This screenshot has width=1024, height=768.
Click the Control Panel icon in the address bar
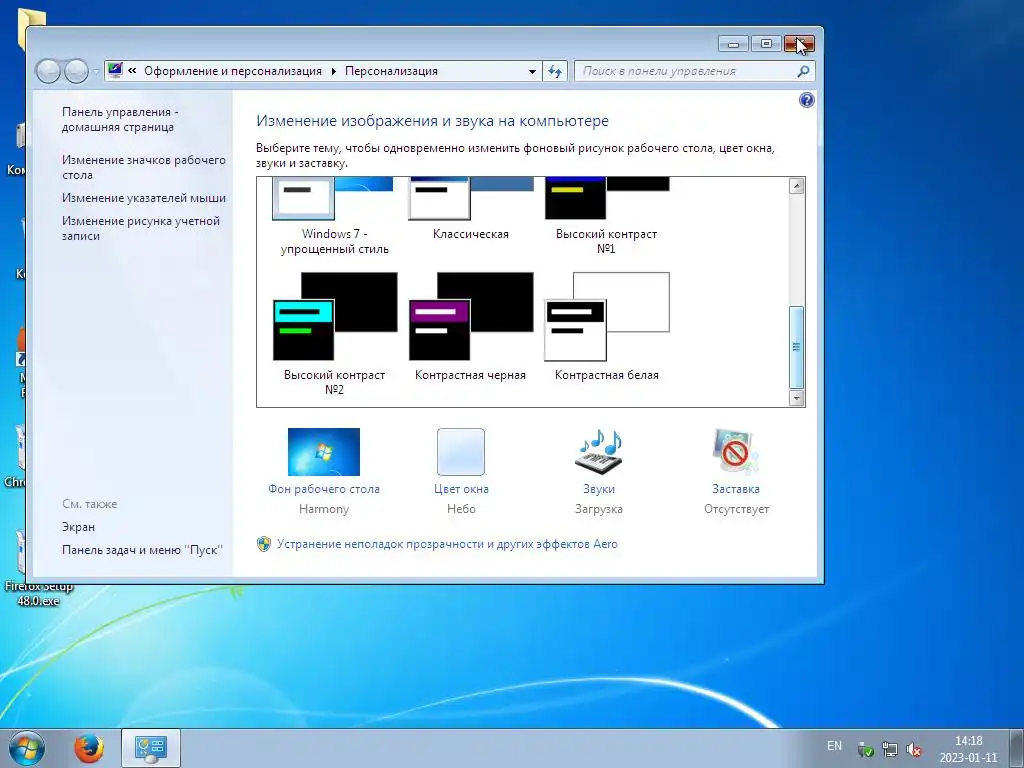coord(115,71)
